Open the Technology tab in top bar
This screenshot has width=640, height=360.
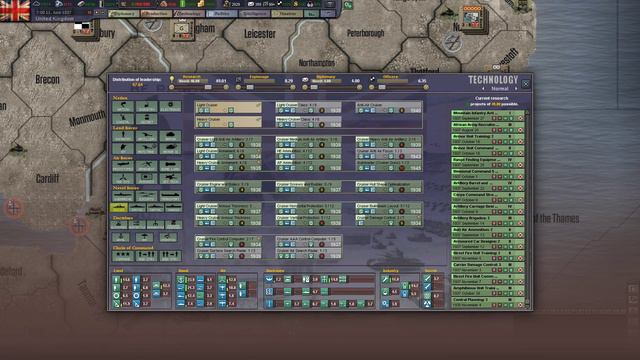tap(188, 14)
